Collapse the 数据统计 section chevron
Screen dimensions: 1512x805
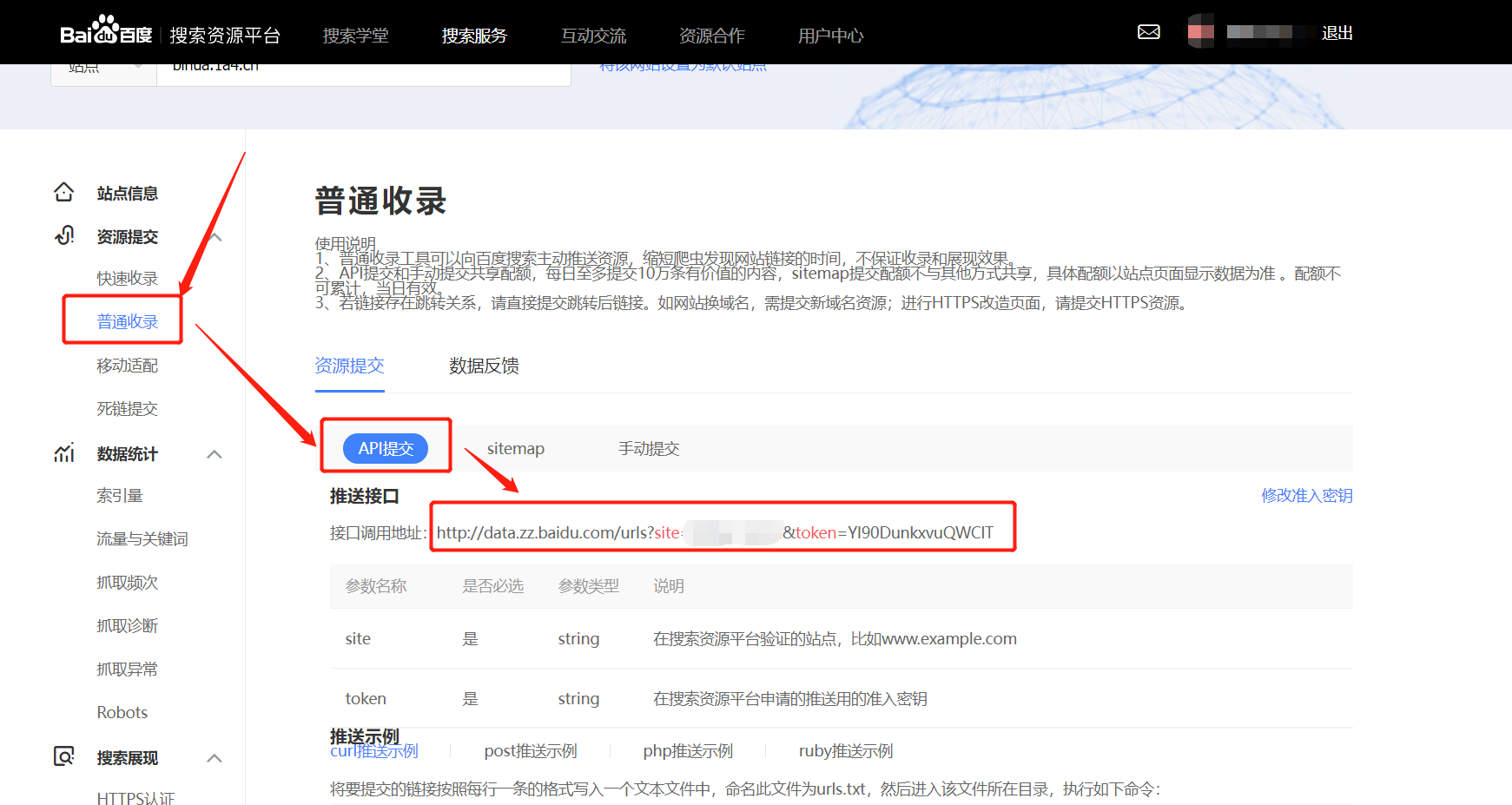pos(215,454)
